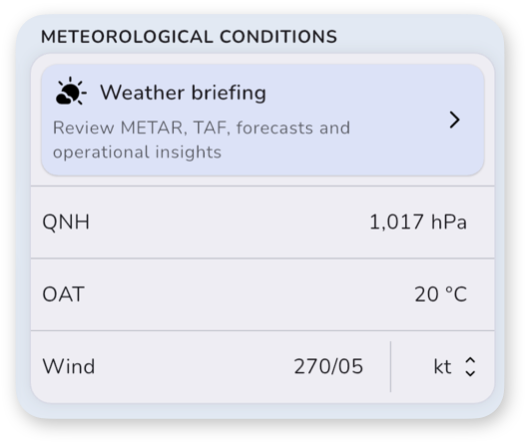Screen dimensions: 529x443
Task: Click the kt unit label
Action: tap(442, 367)
